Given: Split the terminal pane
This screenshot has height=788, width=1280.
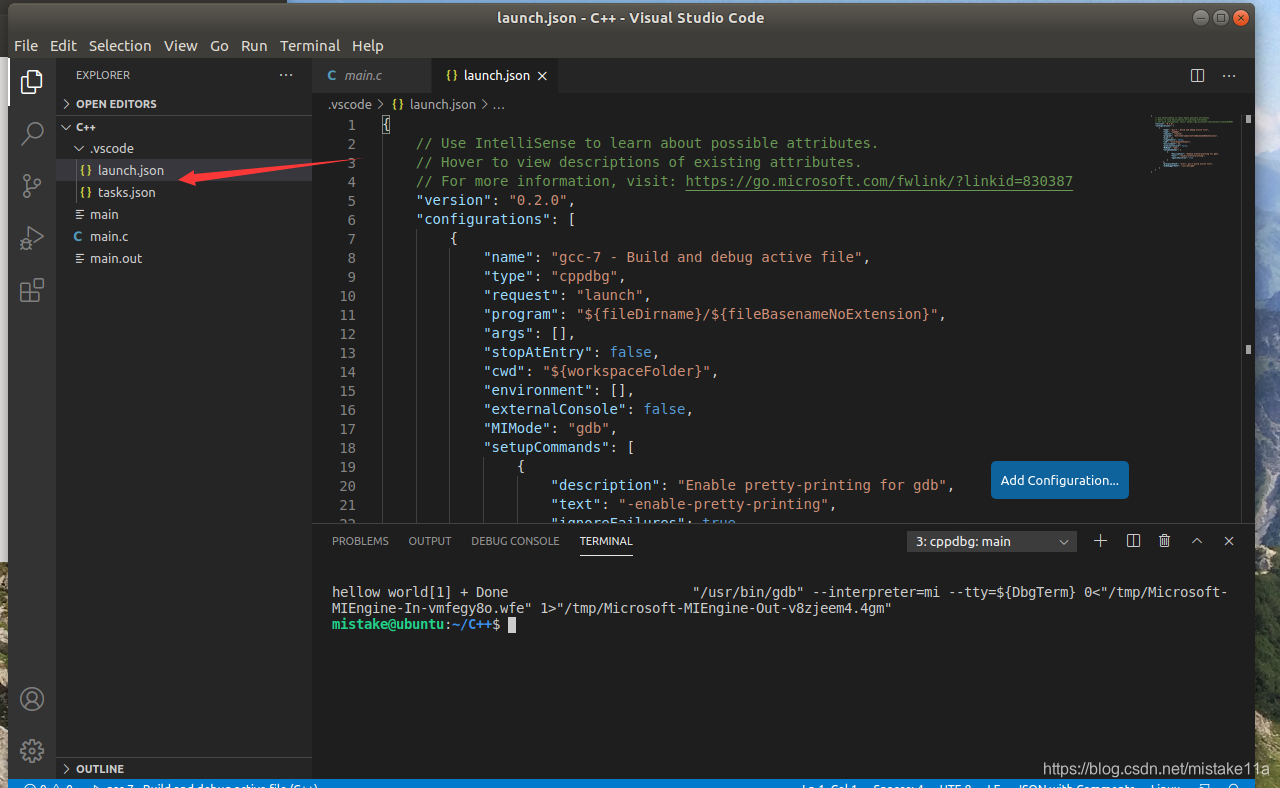Looking at the screenshot, I should [x=1133, y=541].
